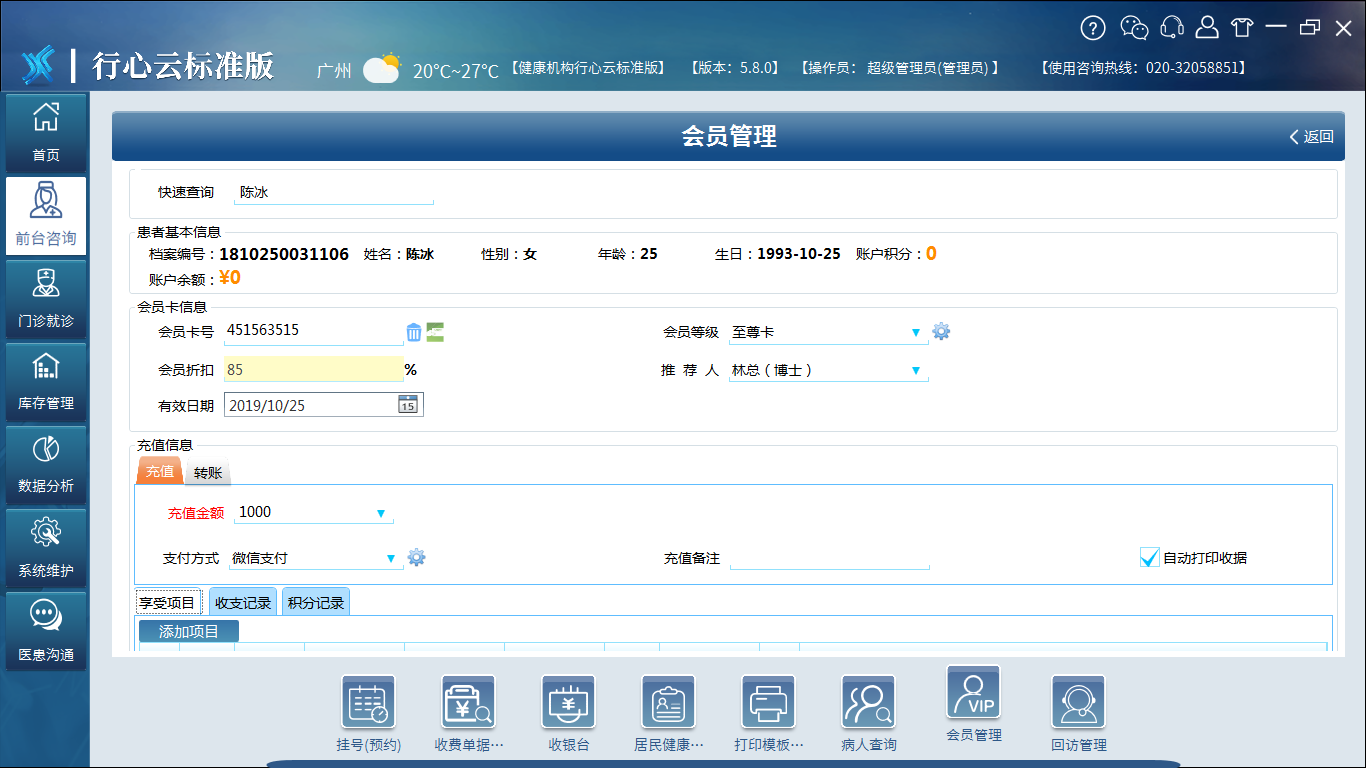This screenshot has width=1366, height=768.
Task: Switch to 转账 tab
Action: click(208, 472)
